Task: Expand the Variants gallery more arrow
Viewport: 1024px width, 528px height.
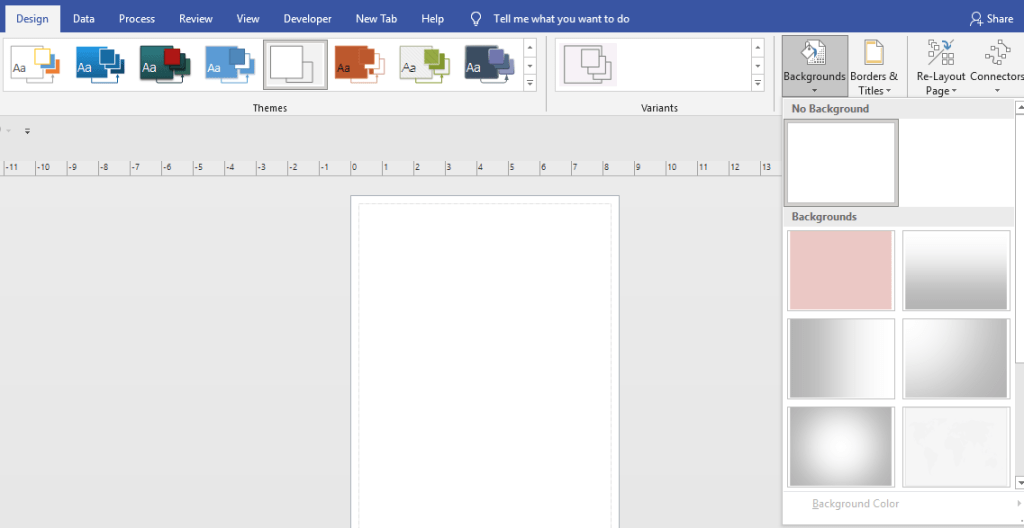Action: [x=758, y=83]
